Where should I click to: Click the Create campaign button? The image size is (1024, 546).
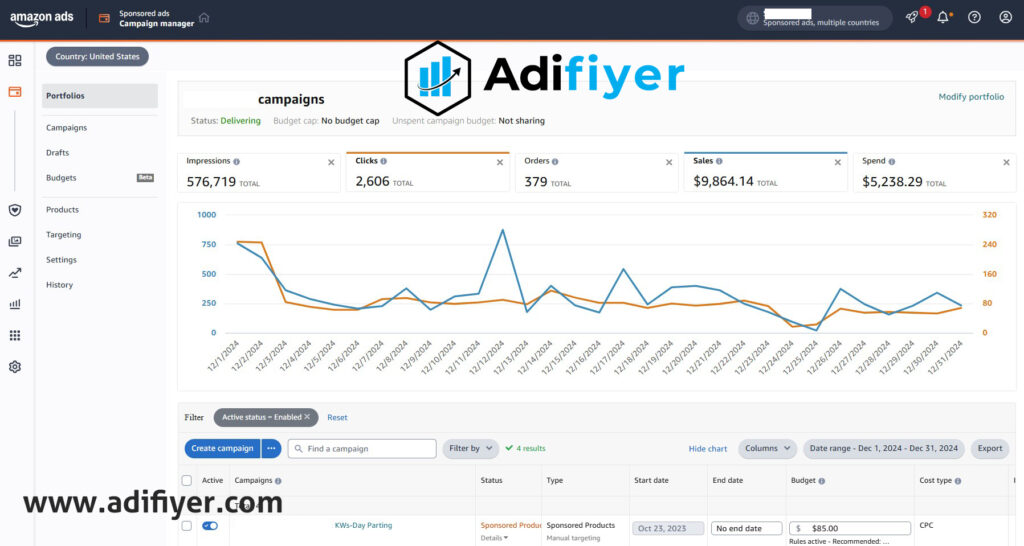click(x=223, y=449)
